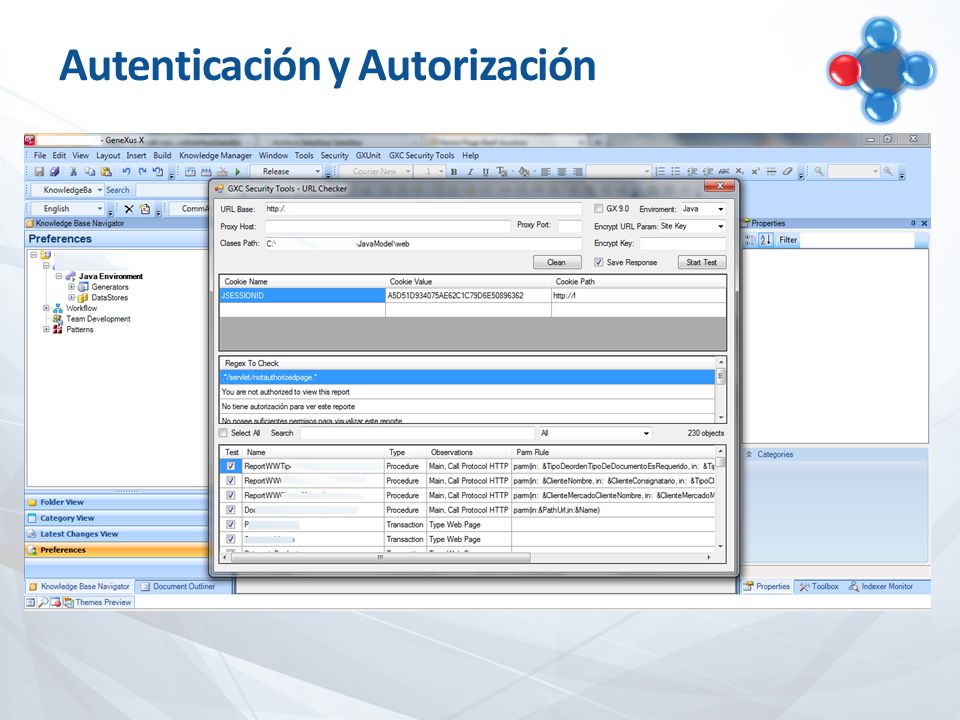Click the Copy icon in the toolbar
This screenshot has height=720, width=960.
tap(90, 172)
